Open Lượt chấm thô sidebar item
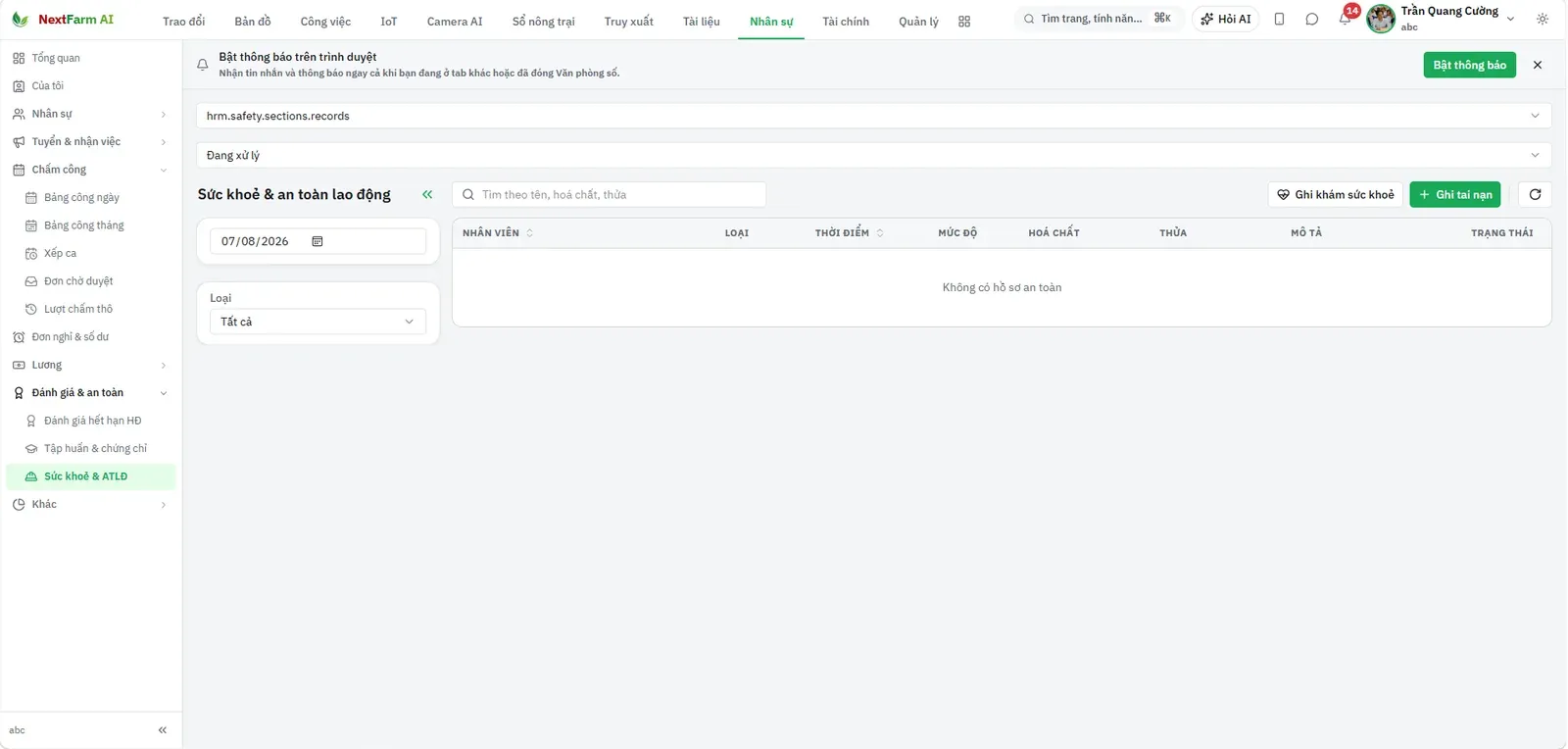Image resolution: width=1568 pixels, height=749 pixels. coord(91,309)
